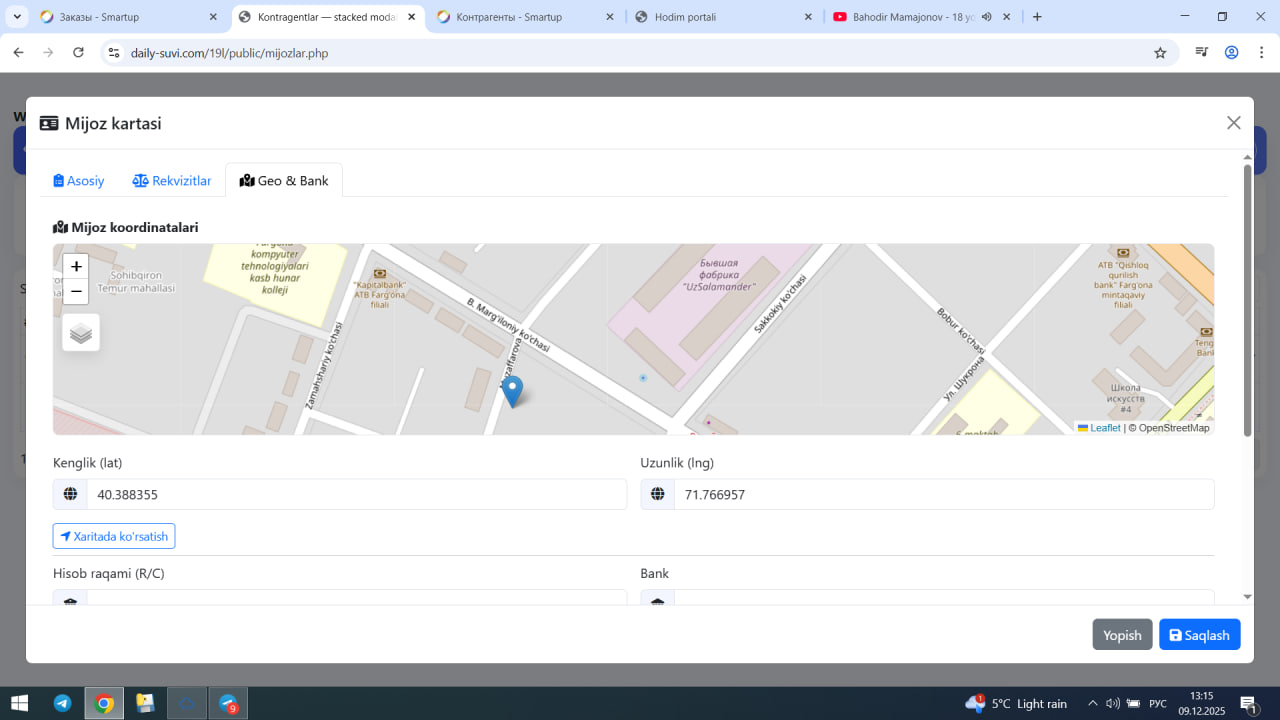Click the Kenglik (lat) input field
The width and height of the screenshot is (1280, 720).
(x=355, y=495)
